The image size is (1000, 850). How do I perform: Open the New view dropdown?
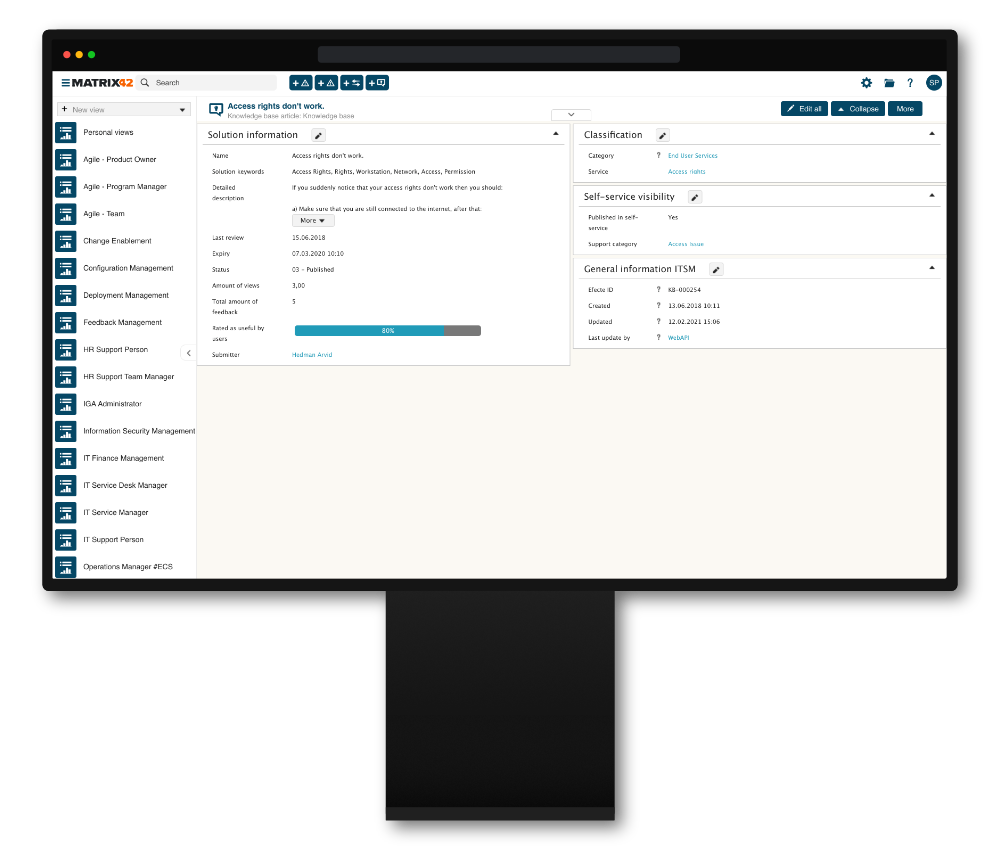[x=124, y=109]
